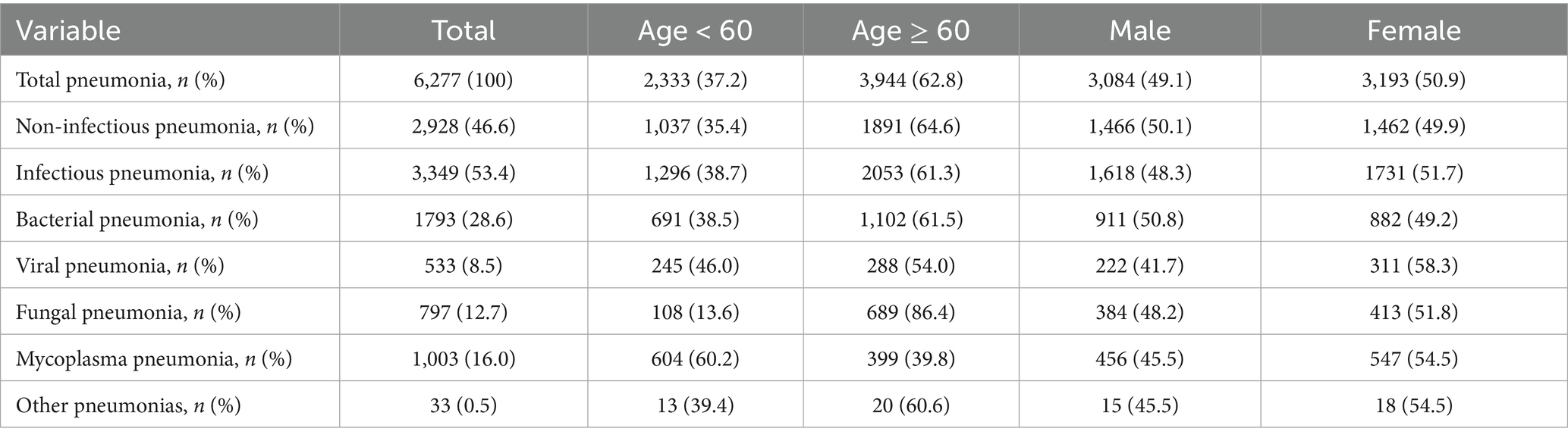
Task: Select the cell with 689 (86.4)
Action: pyautogui.click(x=910, y=311)
